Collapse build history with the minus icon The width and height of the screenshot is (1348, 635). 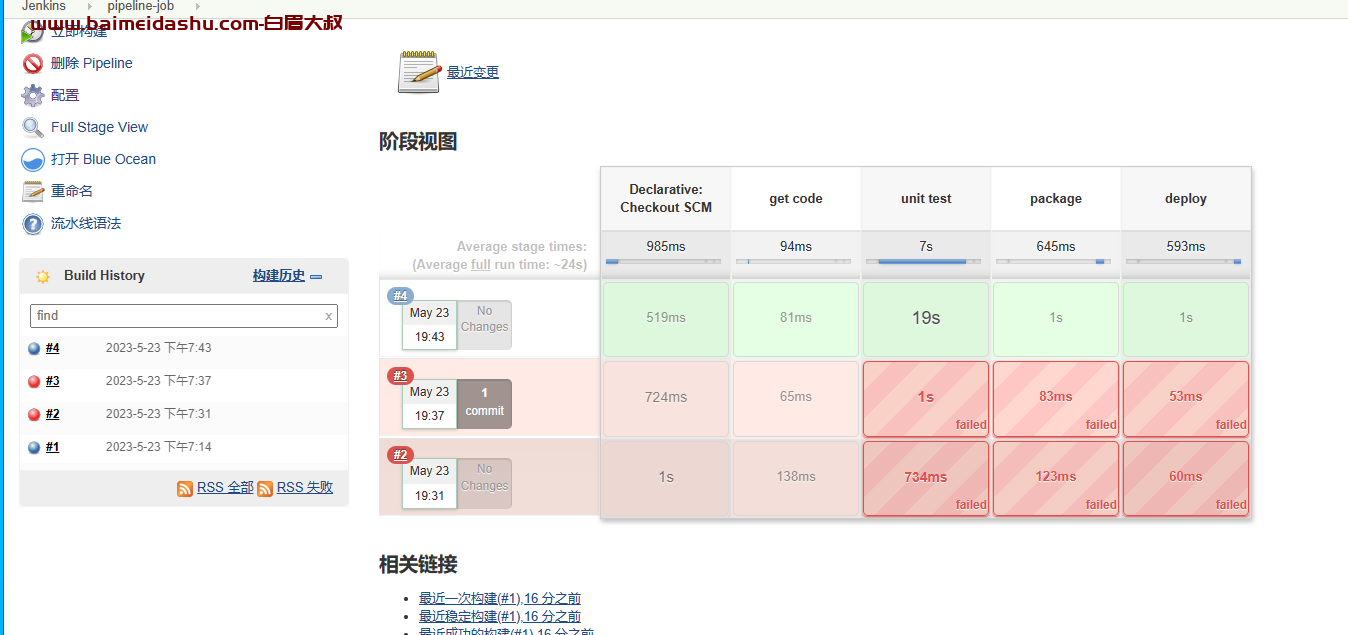(x=316, y=277)
